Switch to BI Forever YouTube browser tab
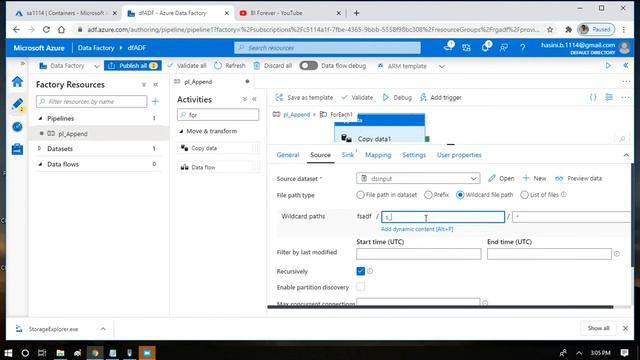The image size is (640, 360). (x=290, y=13)
